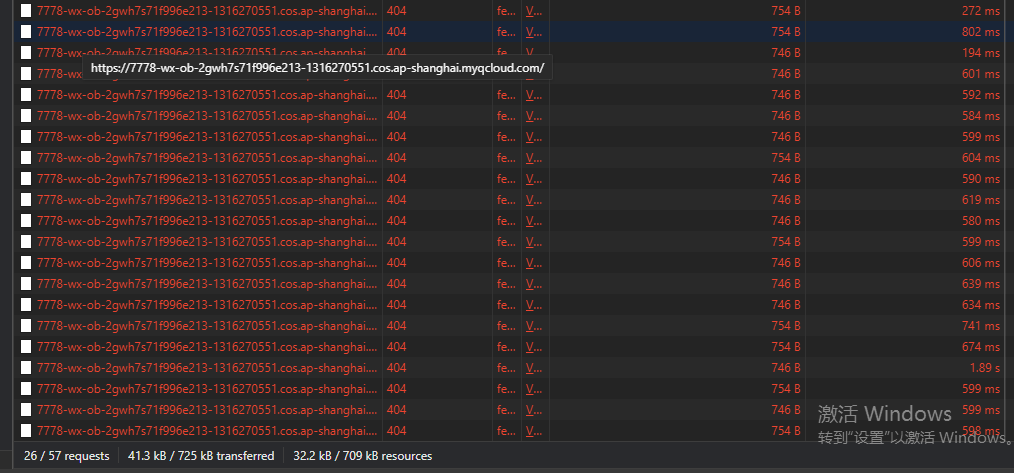Click the '601 ms' time value
This screenshot has width=1014, height=473.
tap(981, 74)
